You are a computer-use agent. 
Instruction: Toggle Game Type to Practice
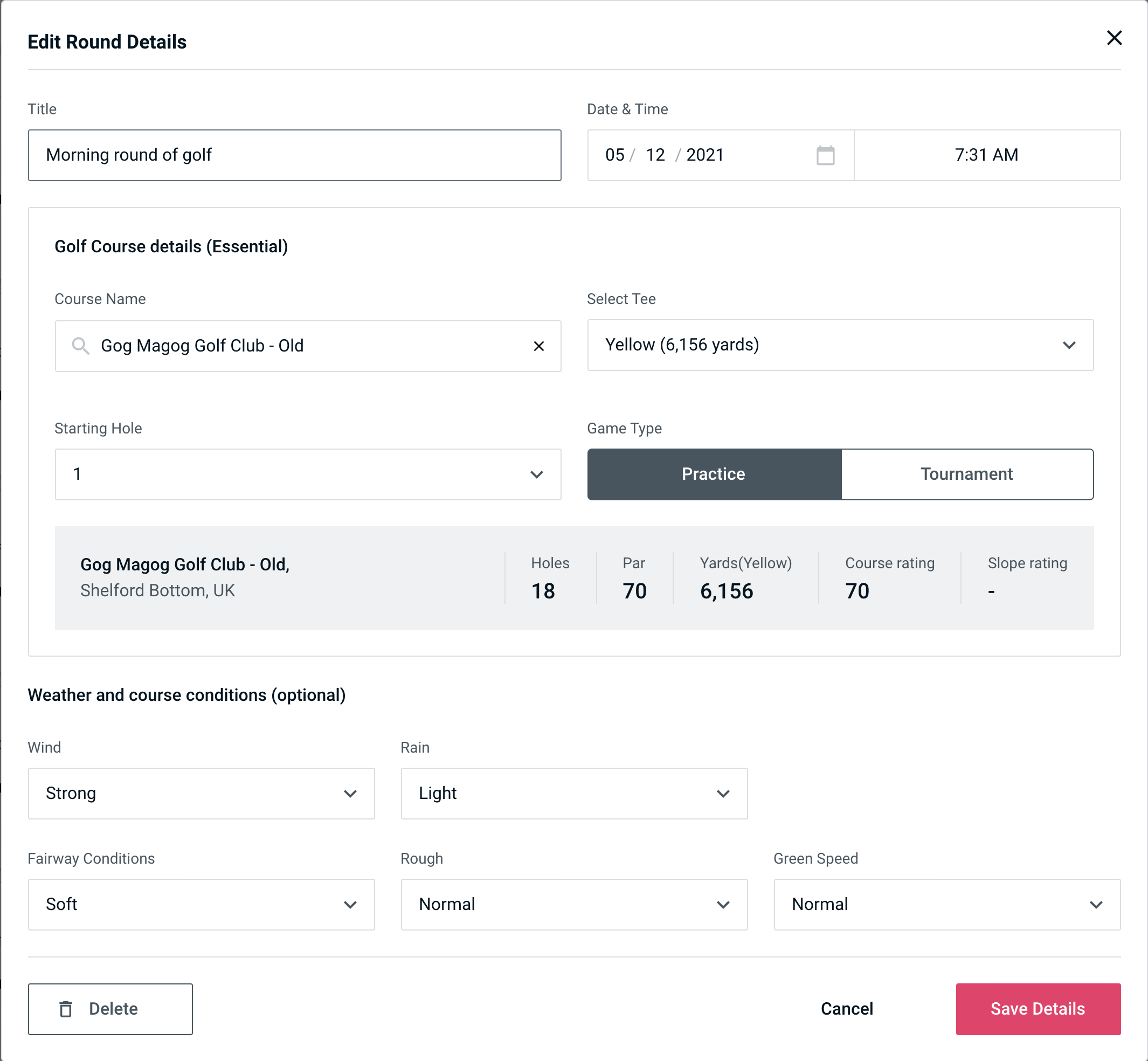click(713, 474)
